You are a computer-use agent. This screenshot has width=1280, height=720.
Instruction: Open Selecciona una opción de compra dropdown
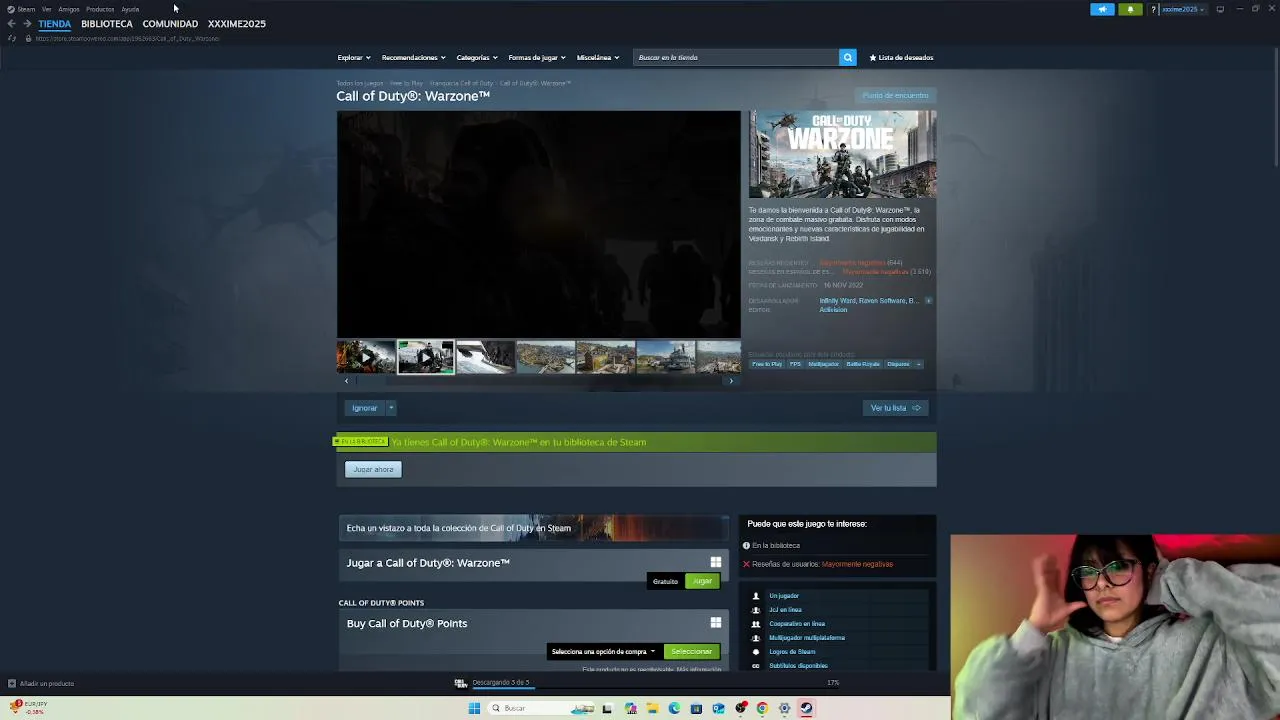tap(603, 651)
